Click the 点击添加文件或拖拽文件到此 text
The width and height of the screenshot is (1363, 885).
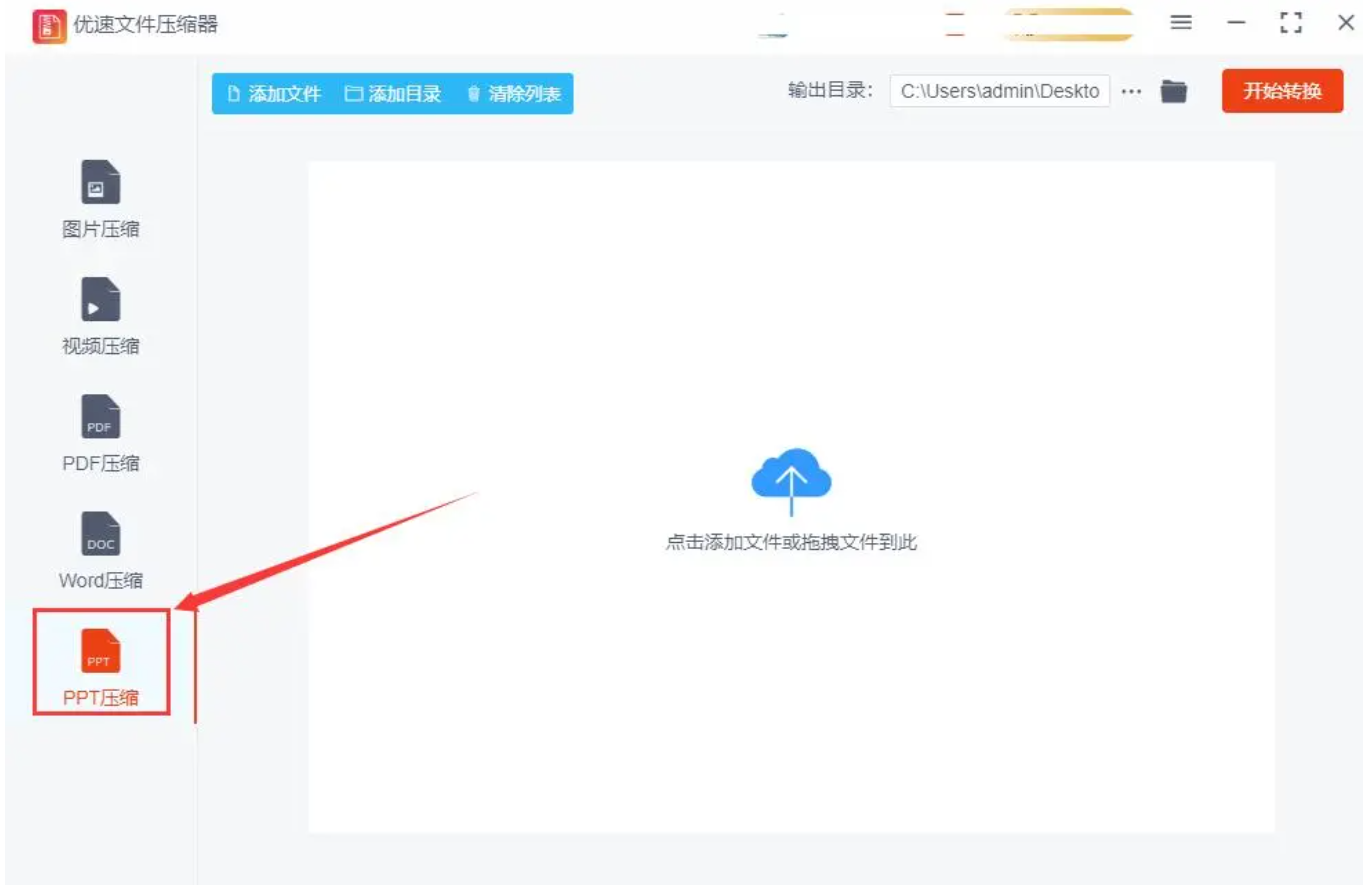(791, 543)
